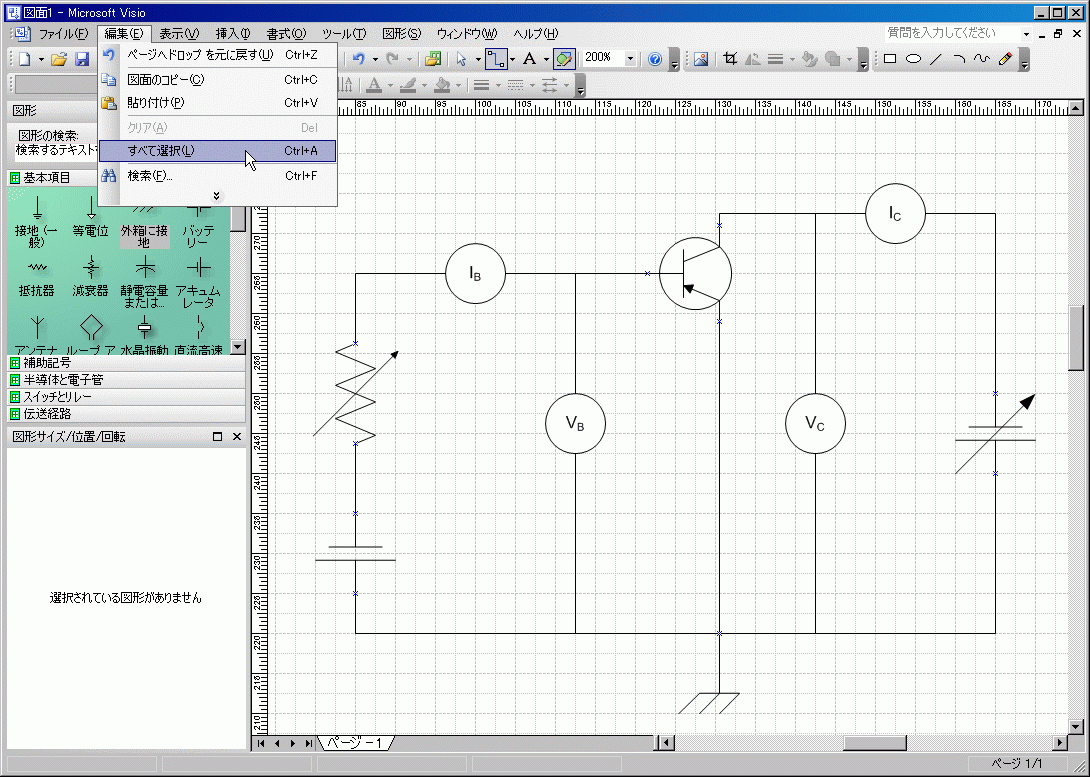Select the Connector tool in toolbar
1090x777 pixels.
[x=495, y=59]
